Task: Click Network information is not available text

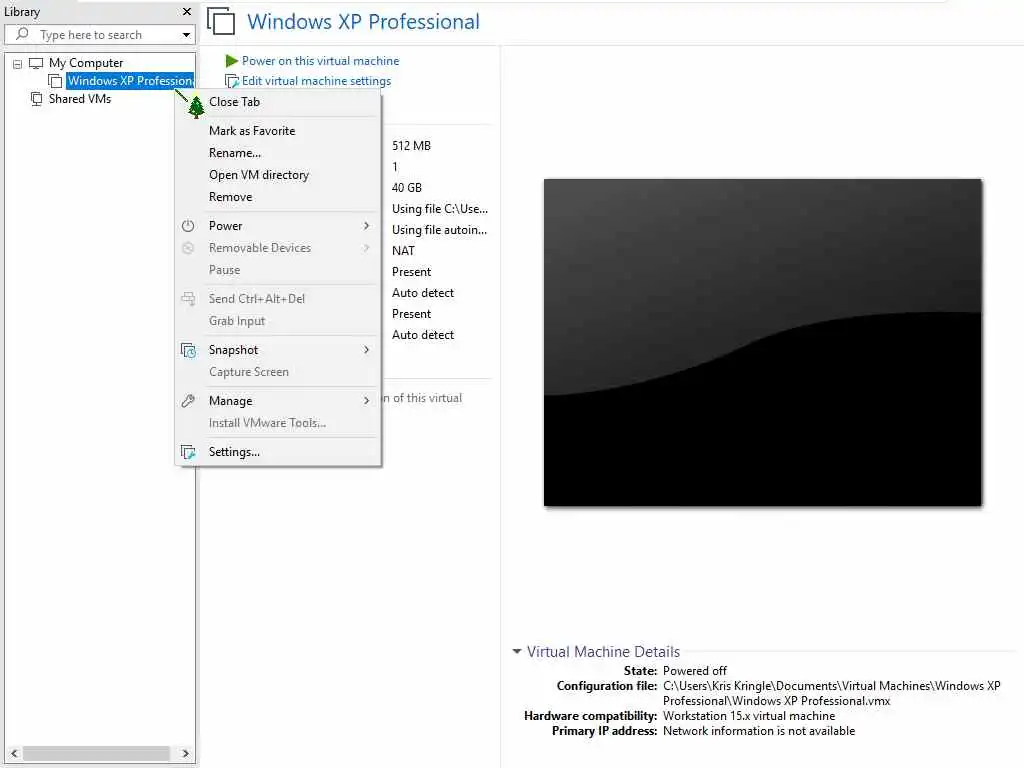Action: pyautogui.click(x=759, y=731)
